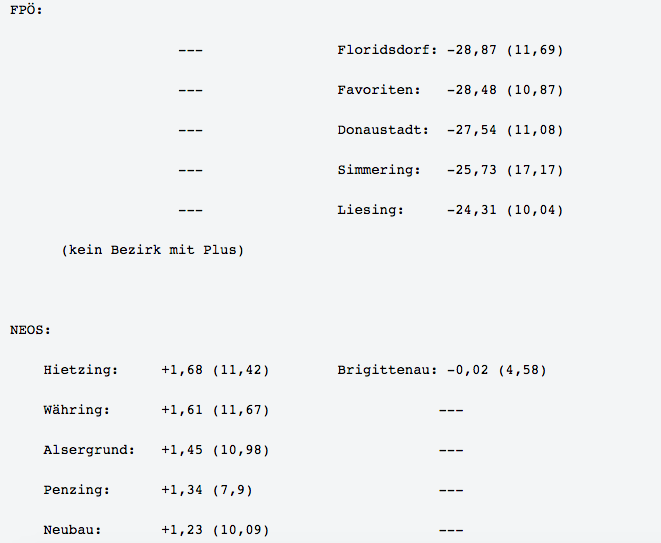Click the Neubau district label
The image size is (661, 543).
click(73, 530)
